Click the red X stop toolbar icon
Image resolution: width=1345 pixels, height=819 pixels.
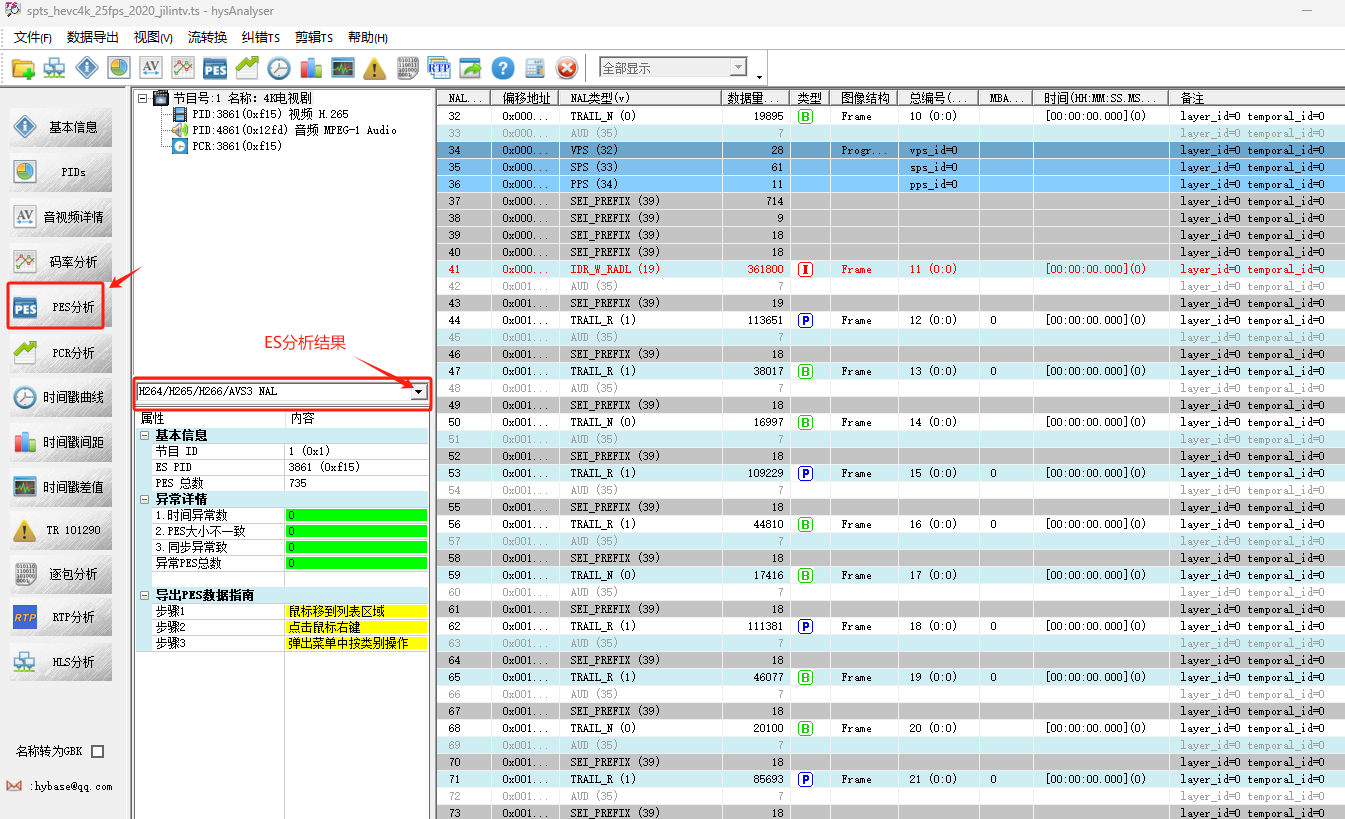point(567,68)
